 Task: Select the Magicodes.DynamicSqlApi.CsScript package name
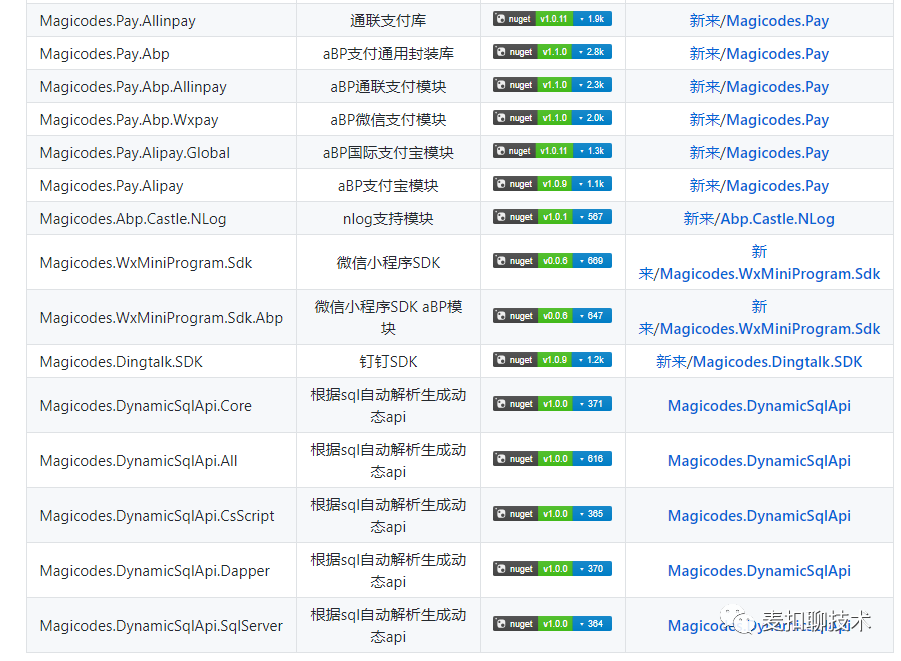pos(157,516)
